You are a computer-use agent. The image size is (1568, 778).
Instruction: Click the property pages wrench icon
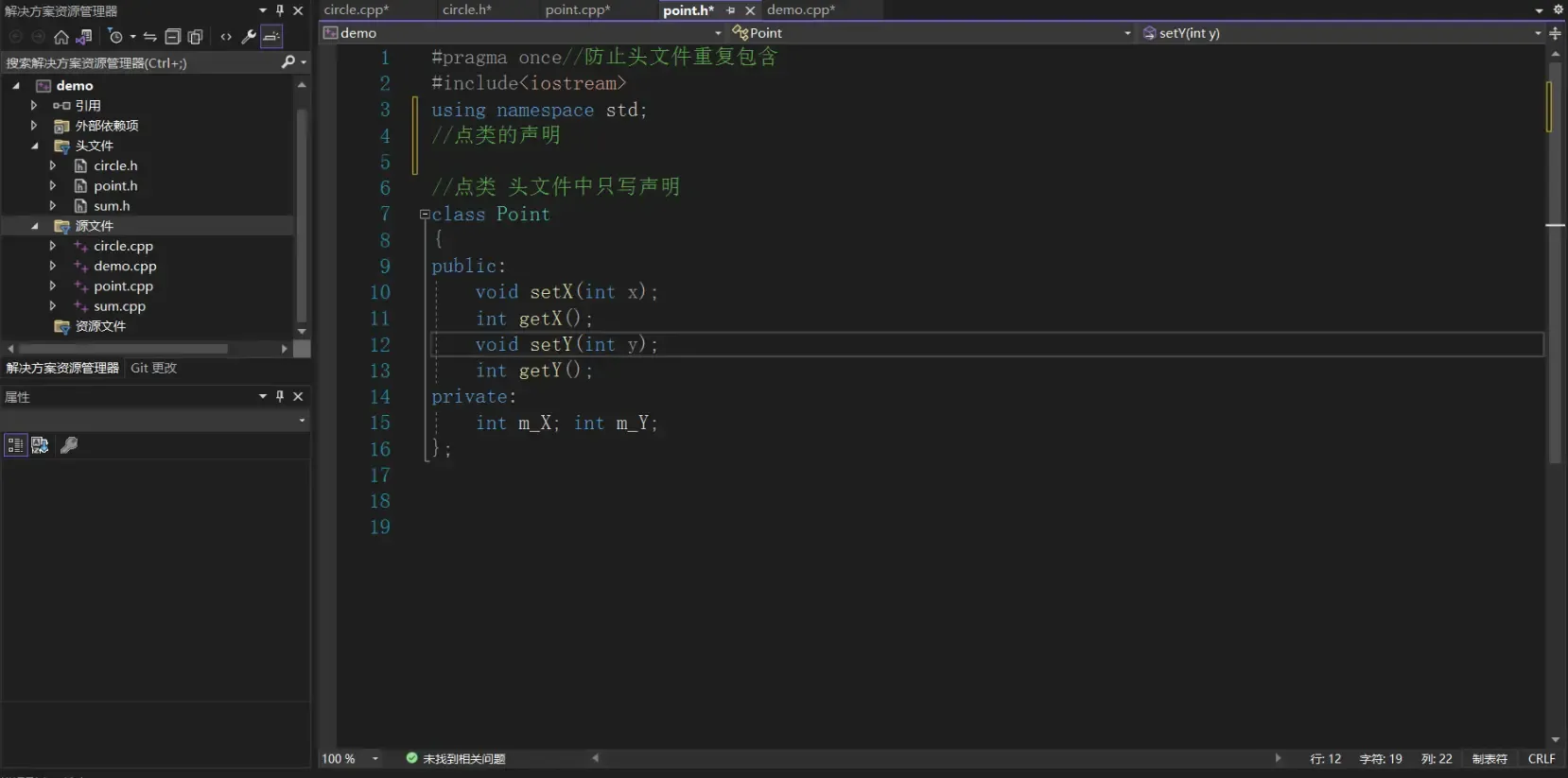(x=69, y=445)
